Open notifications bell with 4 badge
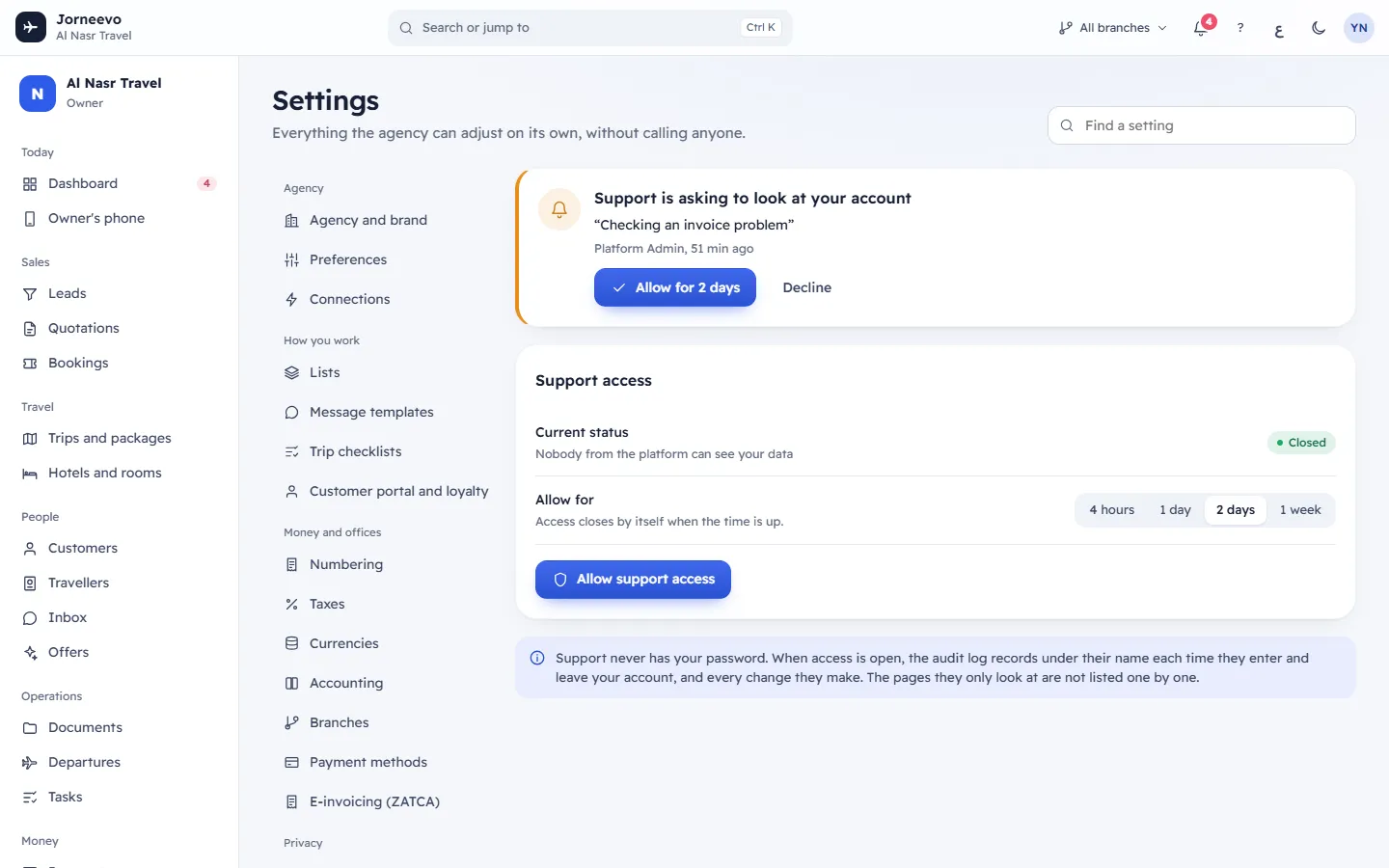Image resolution: width=1389 pixels, height=868 pixels. [x=1201, y=28]
